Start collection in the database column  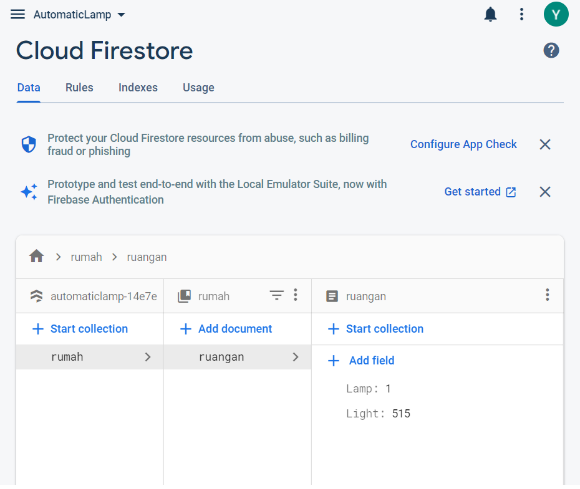click(x=80, y=329)
